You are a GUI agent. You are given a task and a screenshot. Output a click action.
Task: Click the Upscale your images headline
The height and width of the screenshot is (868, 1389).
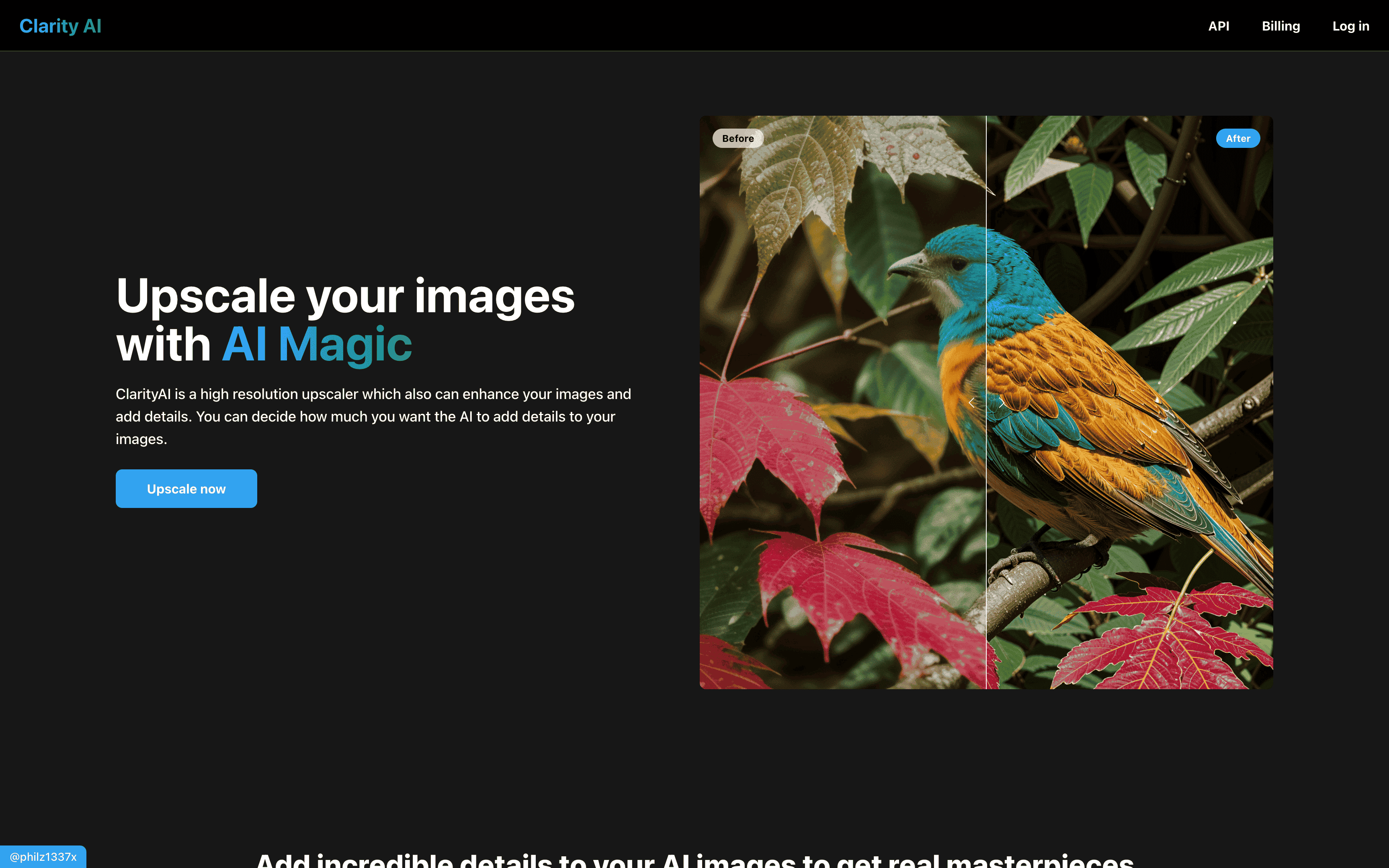pyautogui.click(x=345, y=296)
